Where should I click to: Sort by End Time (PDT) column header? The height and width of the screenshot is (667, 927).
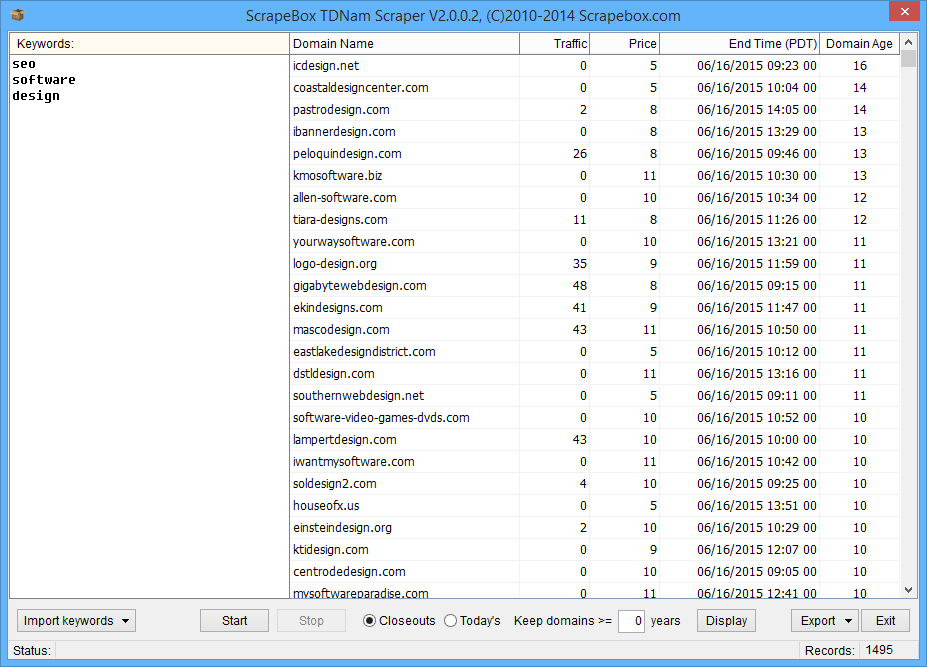740,44
